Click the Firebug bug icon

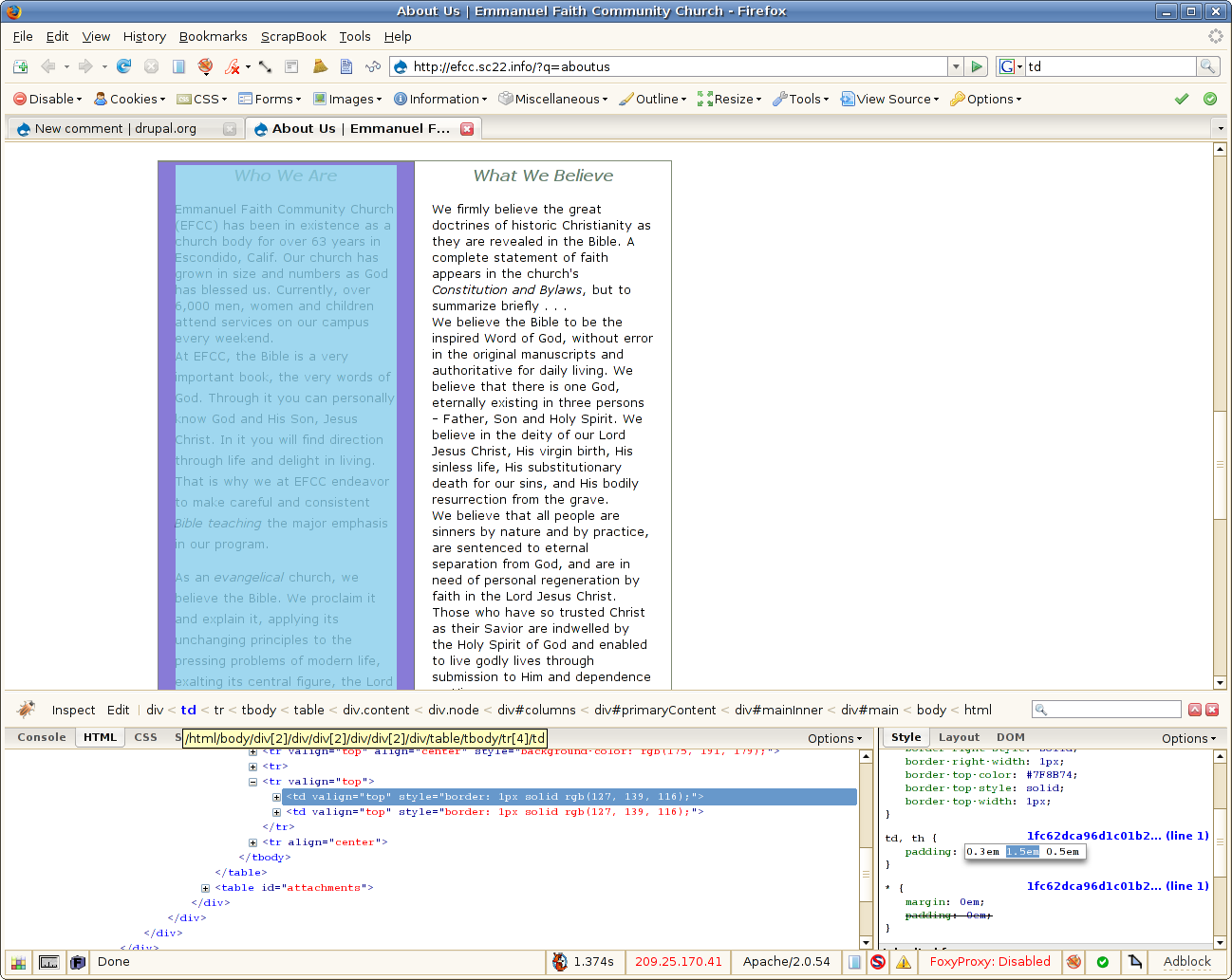(x=26, y=710)
